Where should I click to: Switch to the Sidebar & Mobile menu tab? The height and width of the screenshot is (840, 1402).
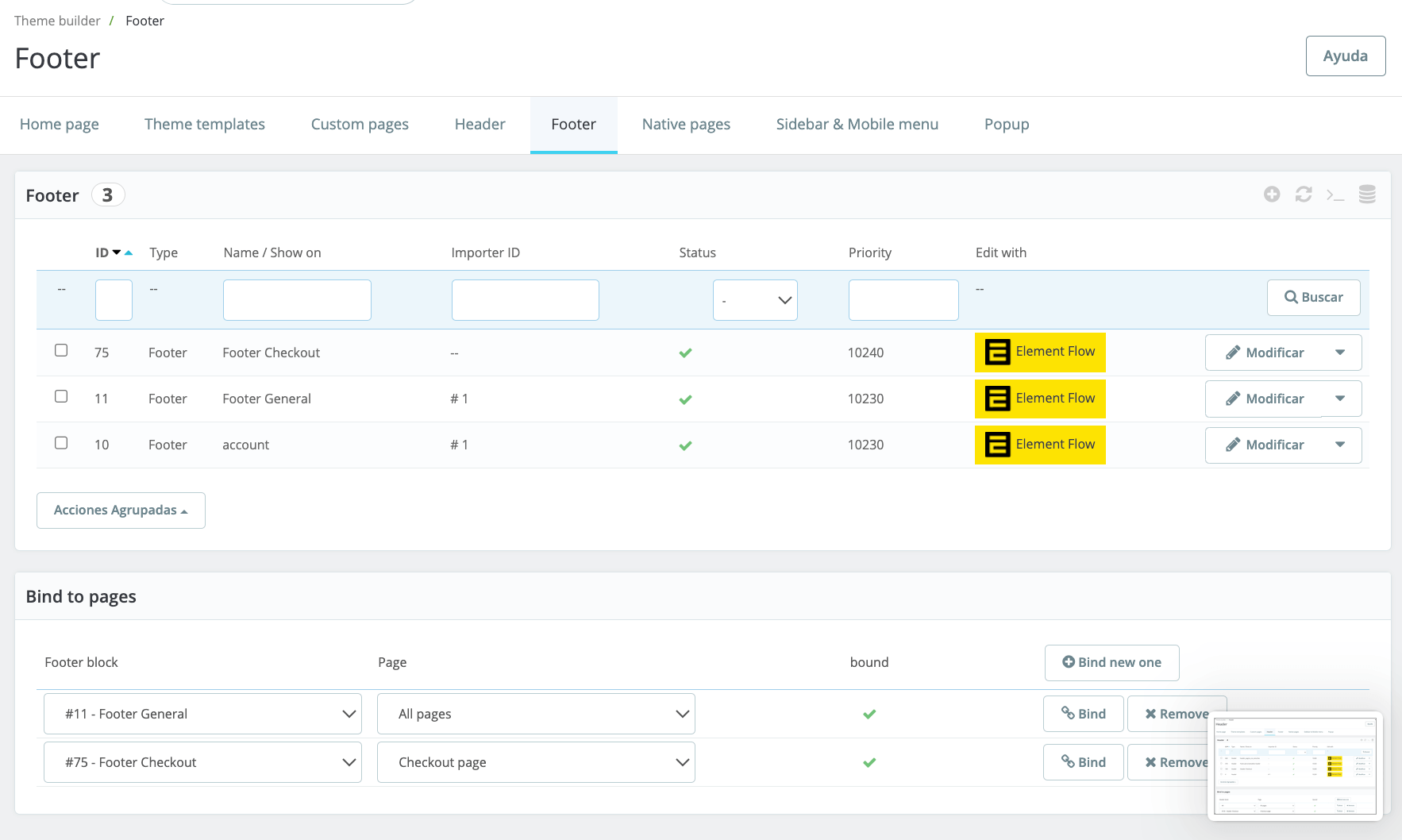point(857,125)
